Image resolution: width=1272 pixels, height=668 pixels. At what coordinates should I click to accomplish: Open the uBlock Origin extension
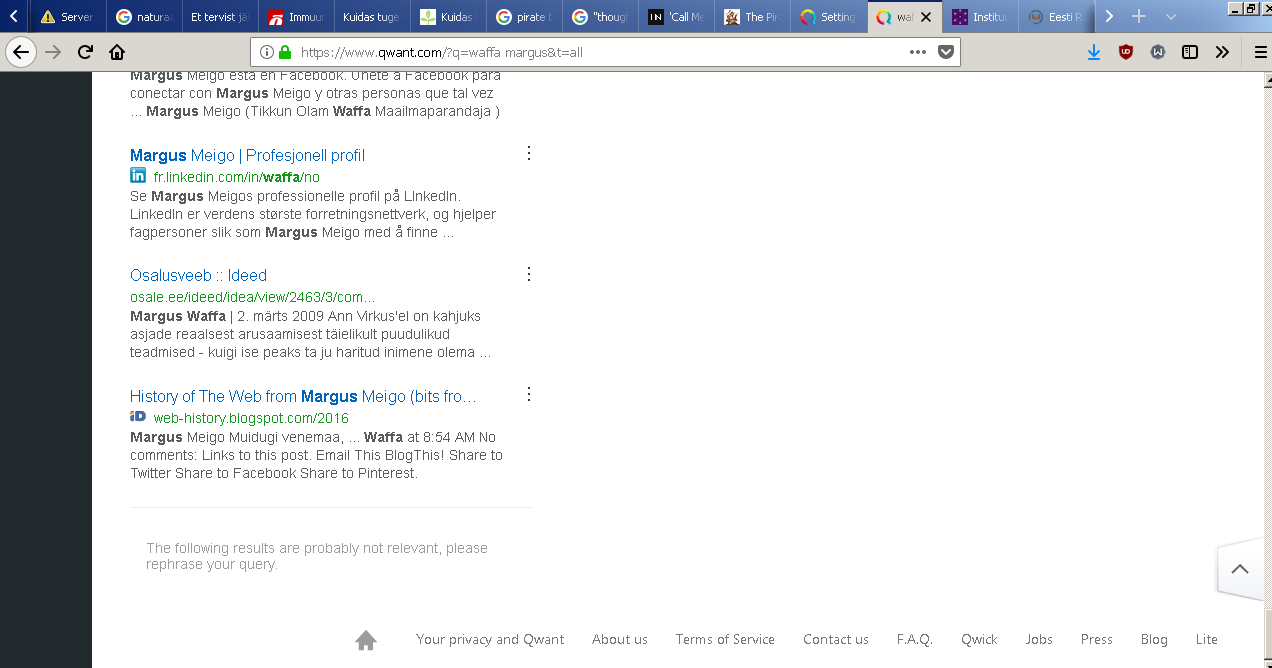pyautogui.click(x=1126, y=52)
